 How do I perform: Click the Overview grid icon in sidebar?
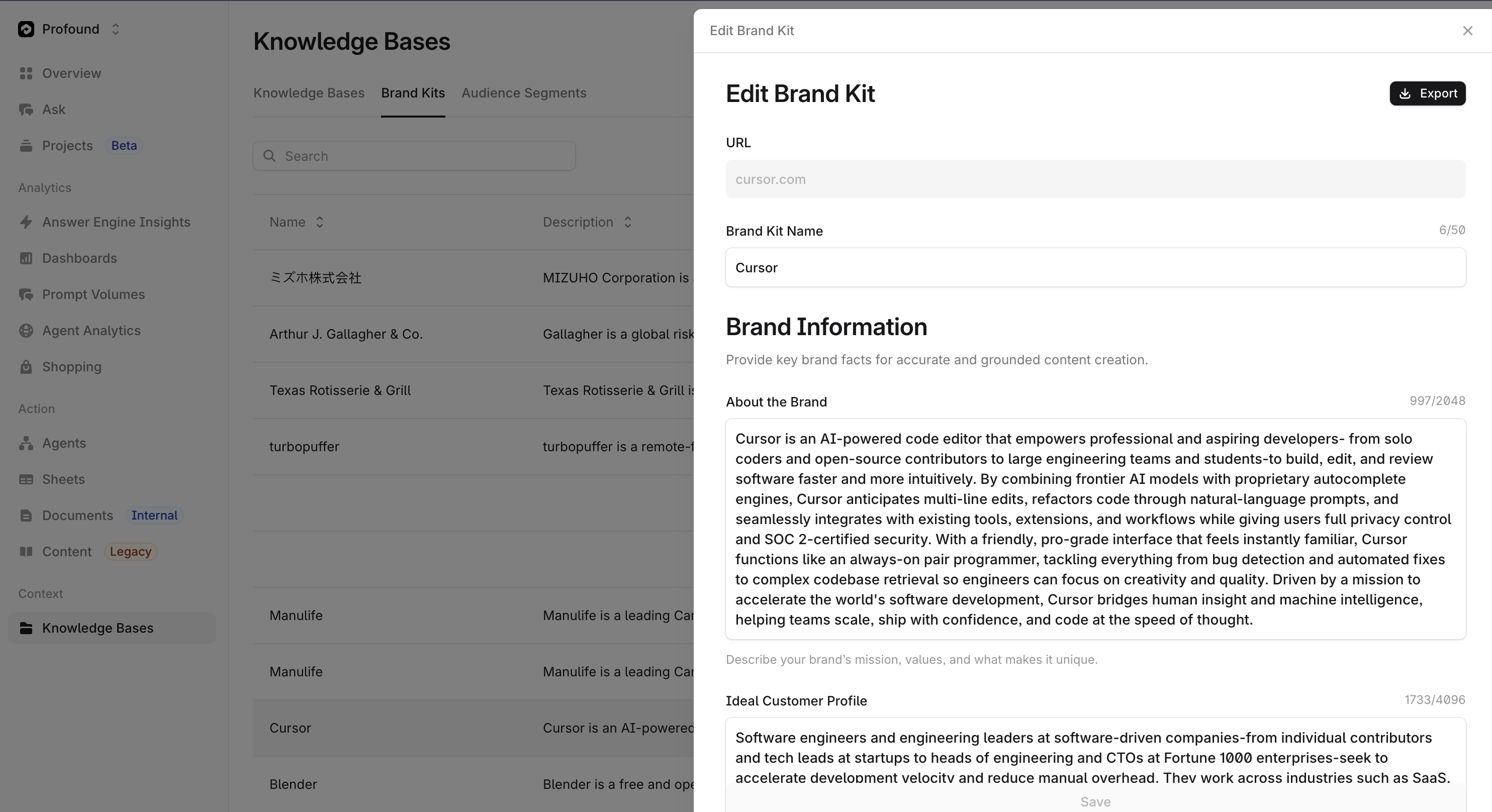pyautogui.click(x=26, y=73)
